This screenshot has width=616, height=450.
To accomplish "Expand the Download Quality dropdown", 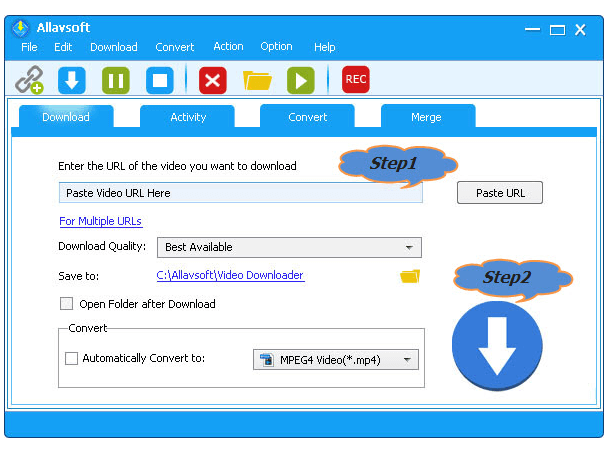I will [x=289, y=247].
